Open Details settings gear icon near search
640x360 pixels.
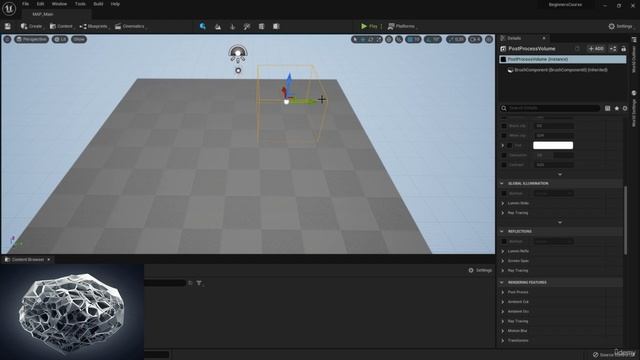[625, 108]
